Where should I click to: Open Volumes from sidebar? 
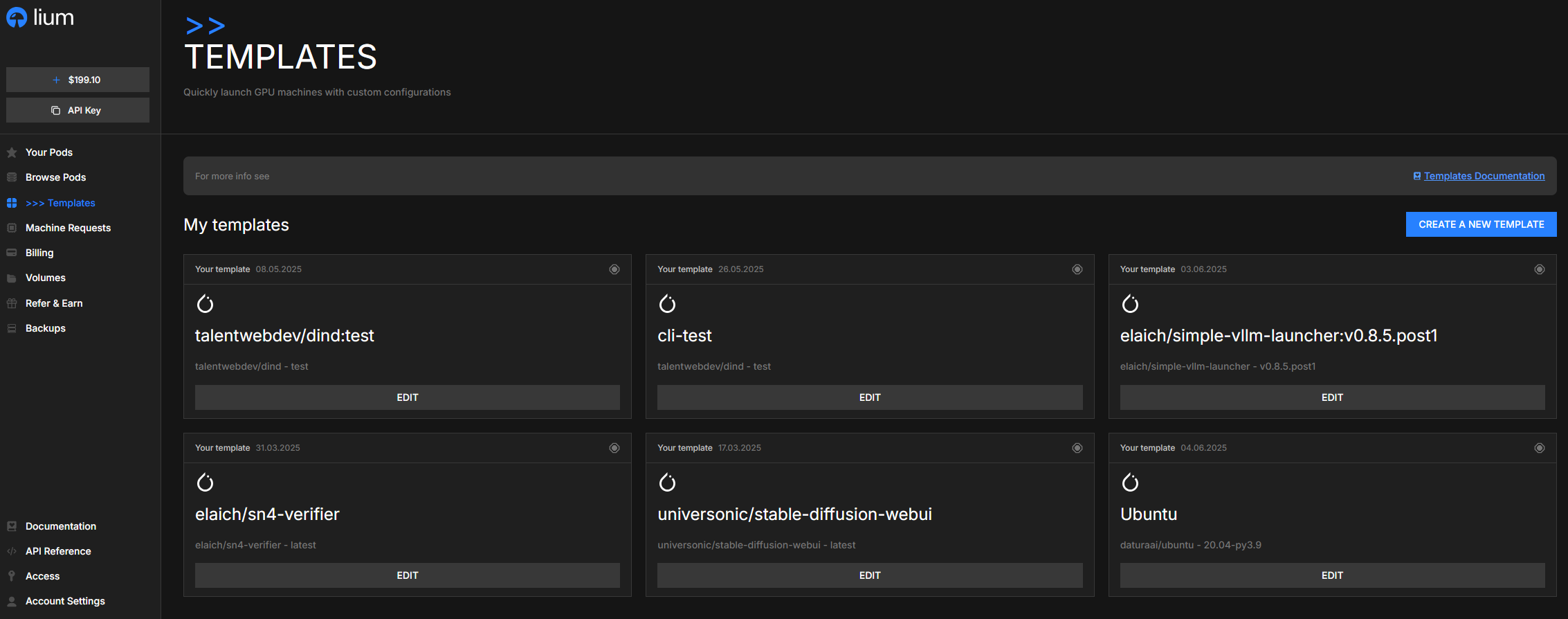46,278
